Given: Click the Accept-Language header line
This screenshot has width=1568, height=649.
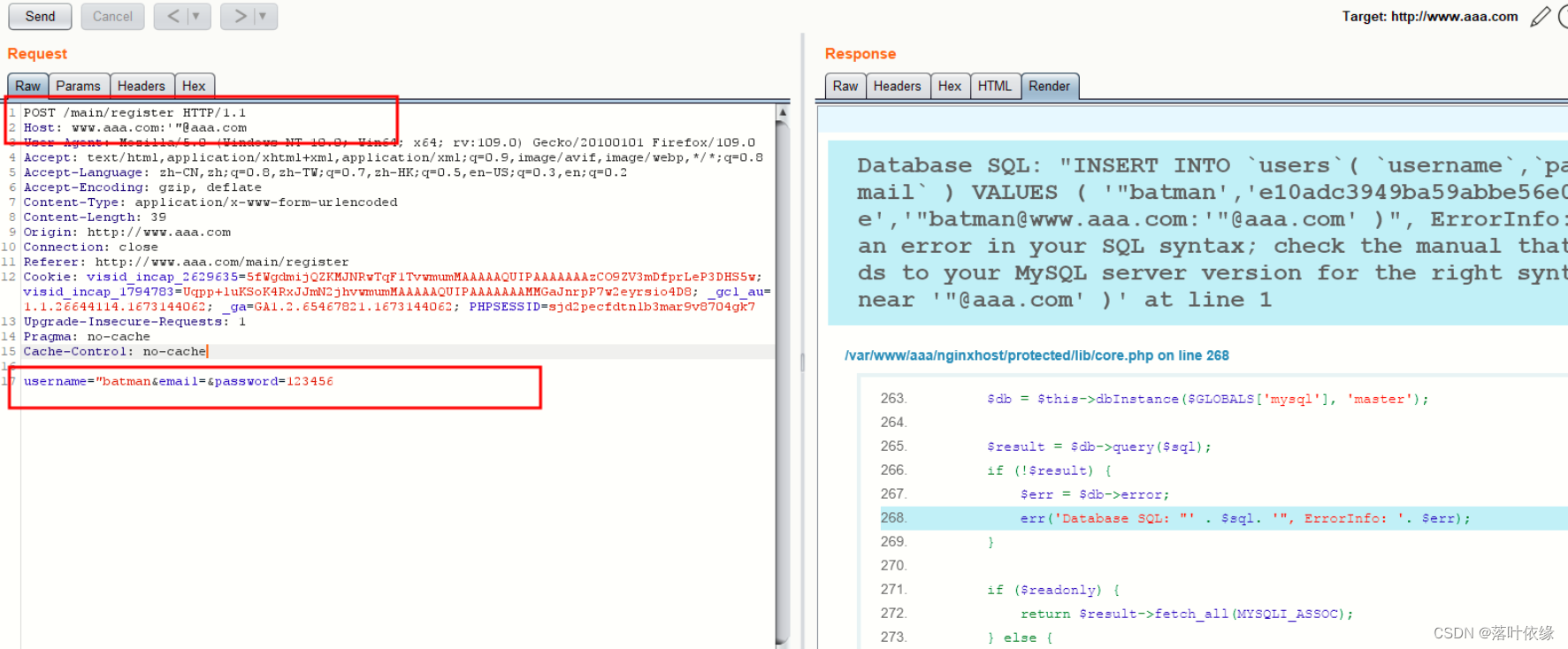Looking at the screenshot, I should click(x=325, y=172).
